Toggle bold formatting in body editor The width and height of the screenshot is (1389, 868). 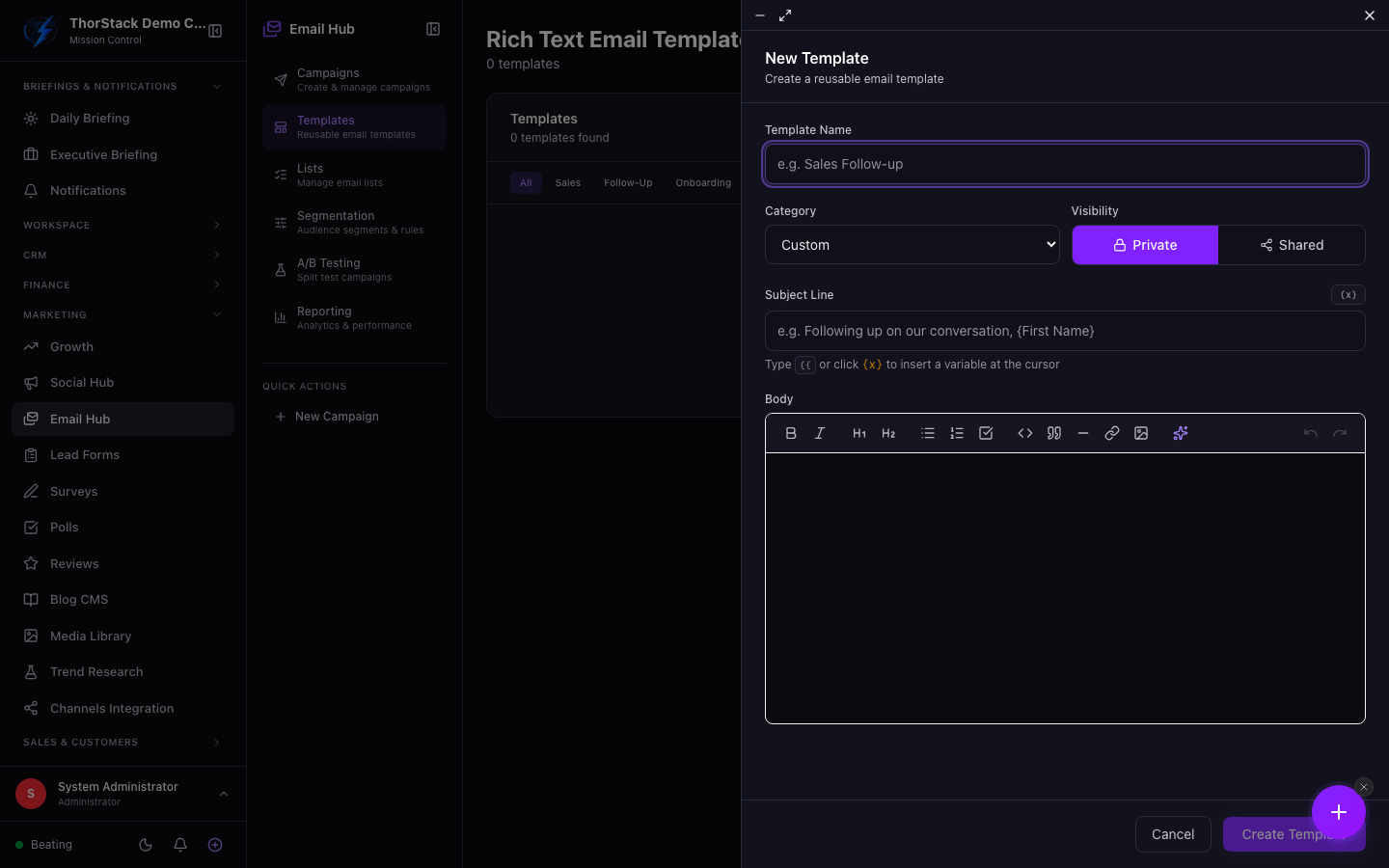click(791, 433)
